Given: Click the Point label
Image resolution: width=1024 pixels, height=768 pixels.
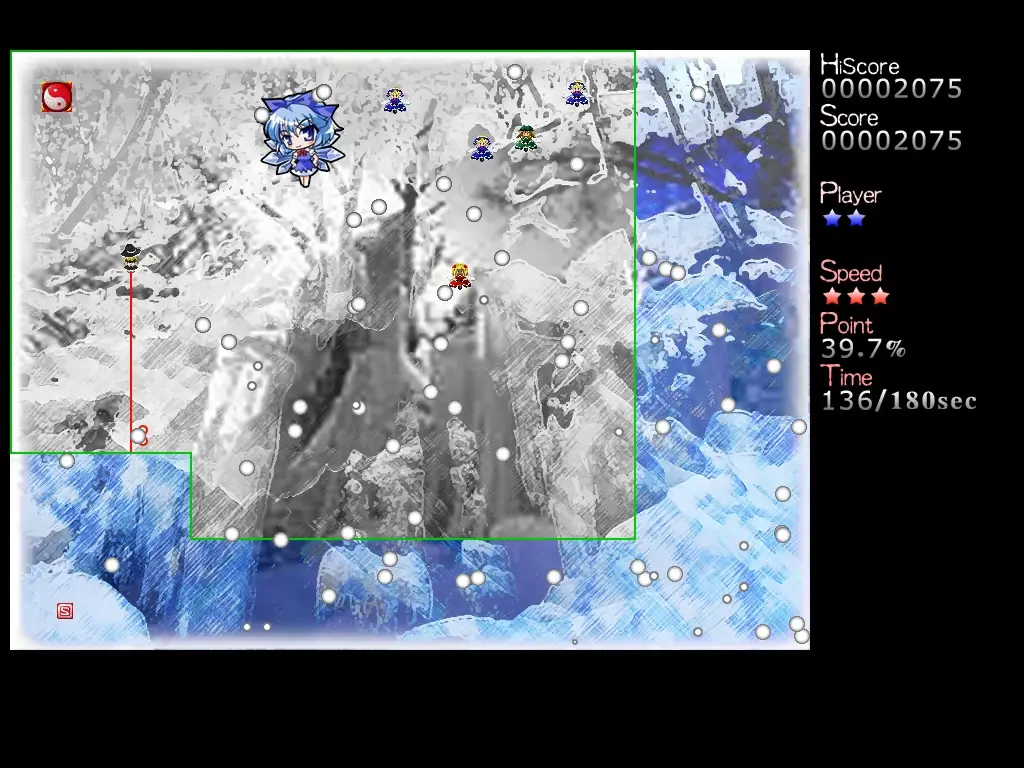Looking at the screenshot, I should (x=846, y=324).
